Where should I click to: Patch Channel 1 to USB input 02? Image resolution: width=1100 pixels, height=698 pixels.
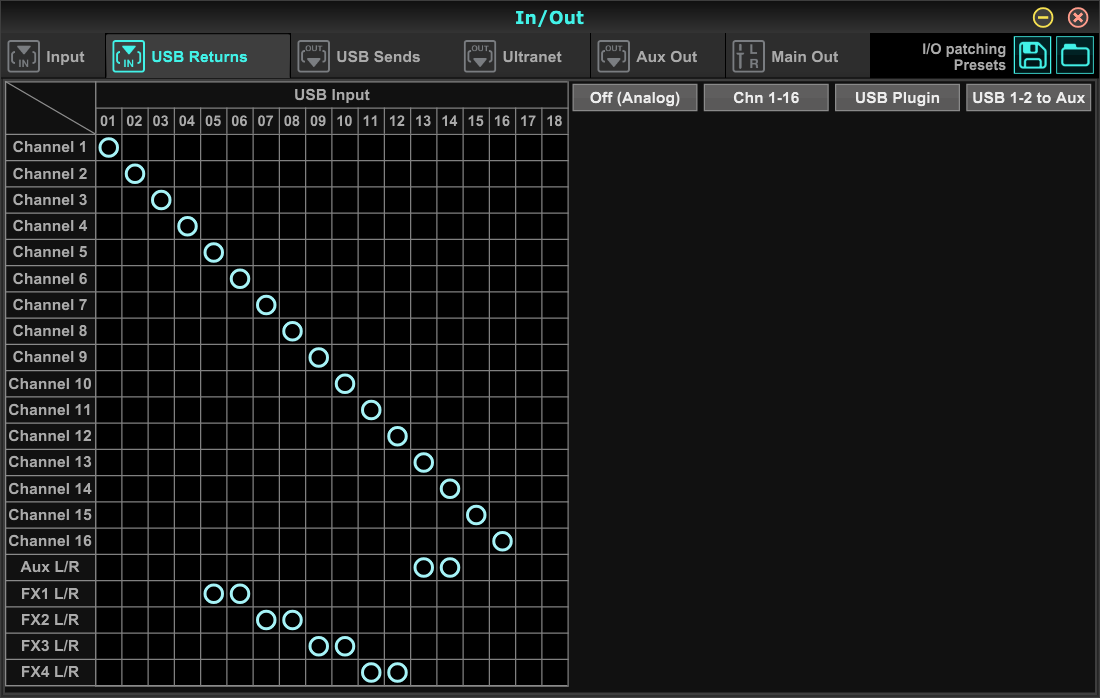point(135,147)
